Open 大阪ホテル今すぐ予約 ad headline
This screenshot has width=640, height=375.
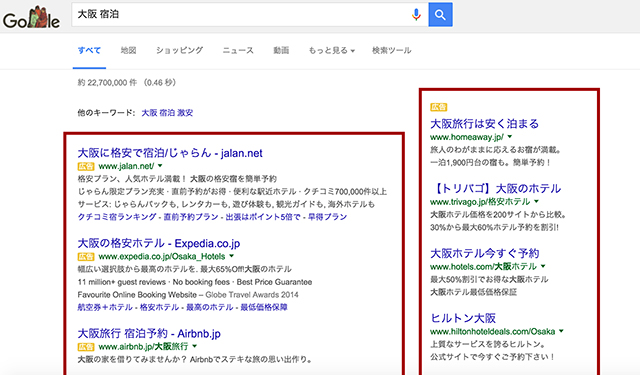(484, 253)
